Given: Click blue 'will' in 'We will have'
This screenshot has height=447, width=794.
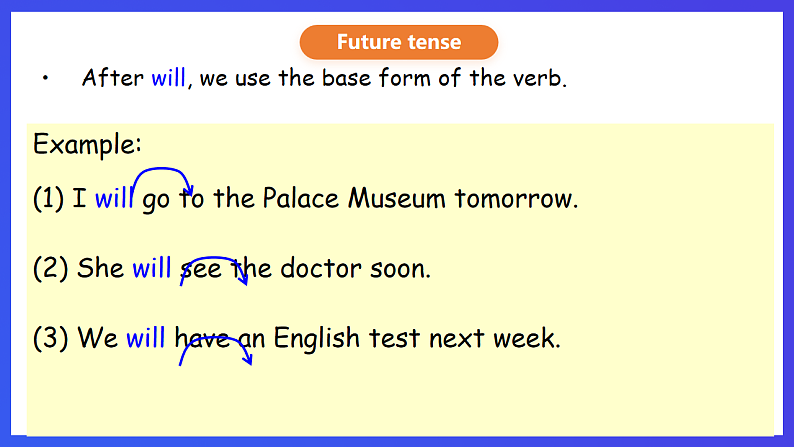Looking at the screenshot, I should pyautogui.click(x=145, y=338).
